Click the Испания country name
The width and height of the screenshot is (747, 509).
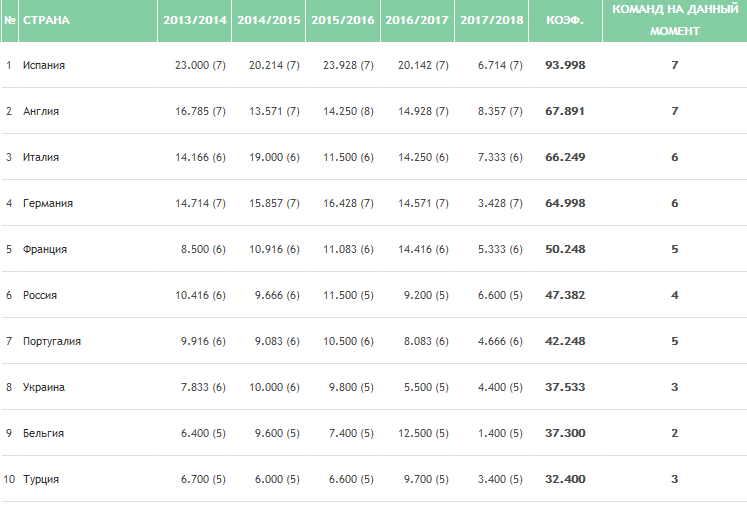(44, 65)
